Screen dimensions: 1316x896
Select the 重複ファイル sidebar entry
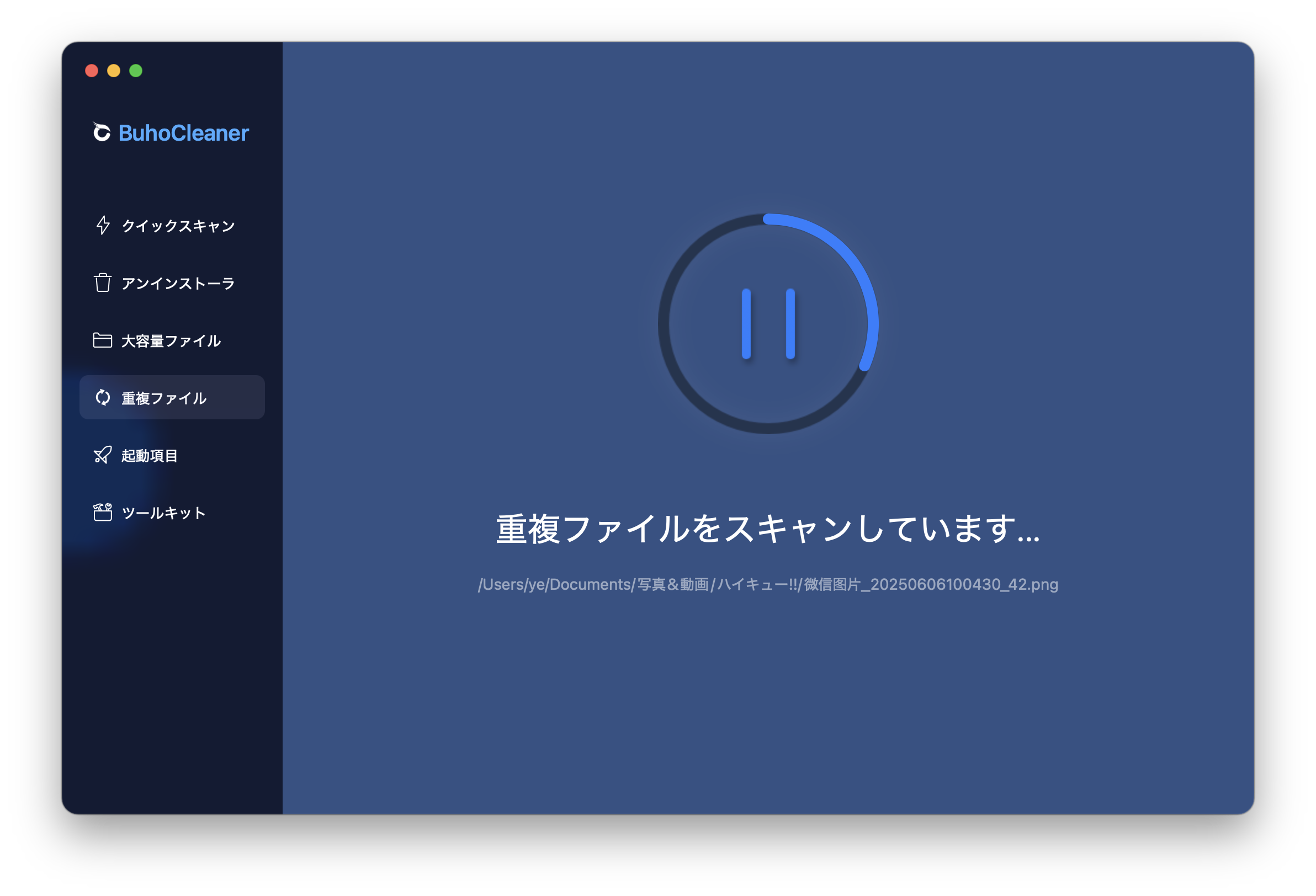164,398
